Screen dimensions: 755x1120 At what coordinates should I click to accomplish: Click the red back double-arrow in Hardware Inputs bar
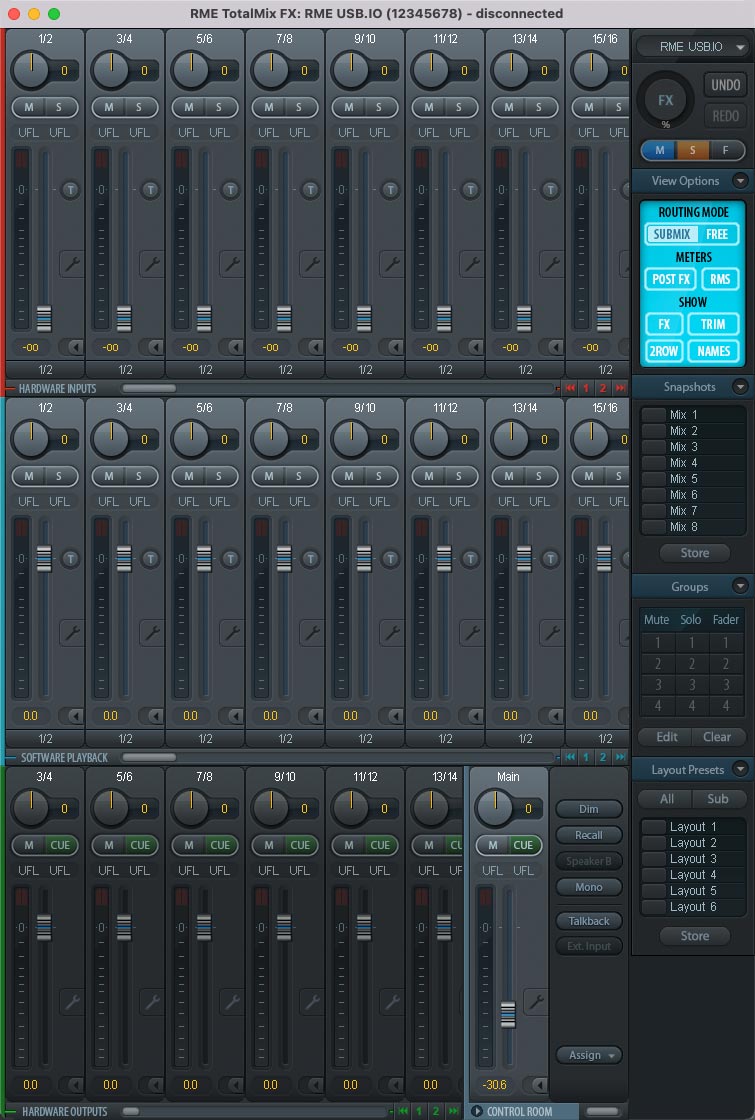(x=569, y=388)
